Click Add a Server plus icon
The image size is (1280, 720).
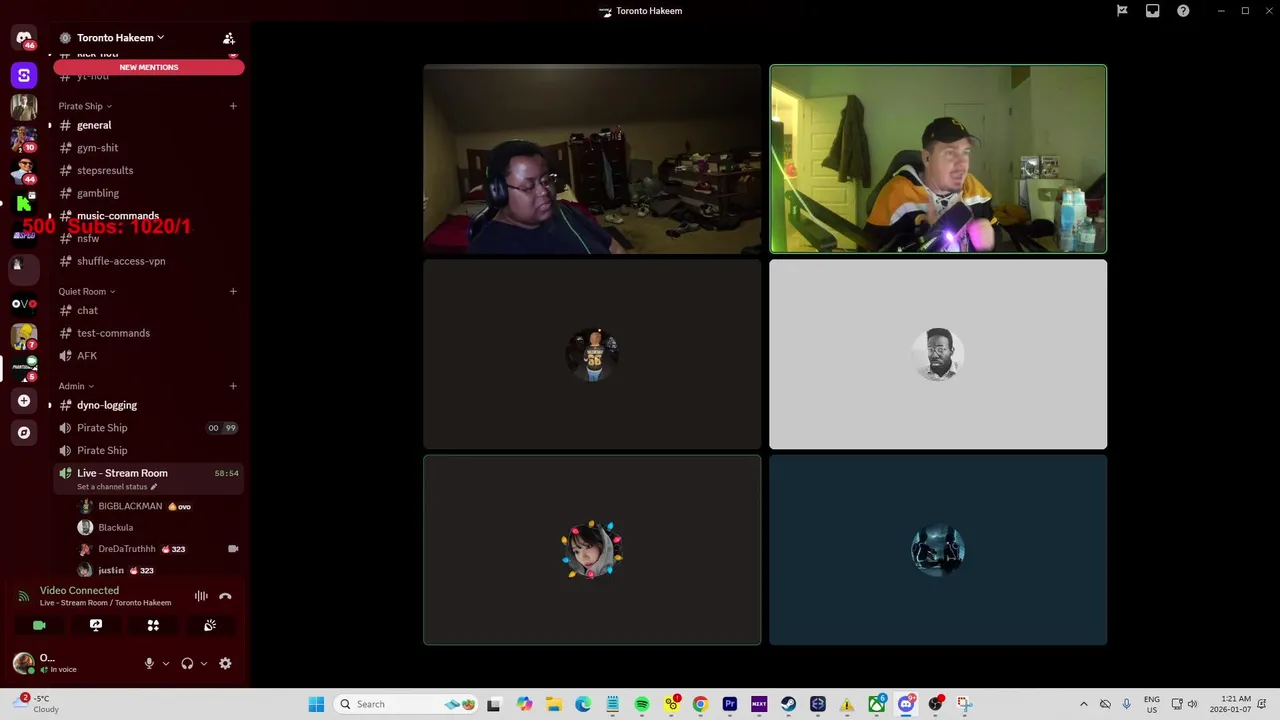[x=24, y=401]
